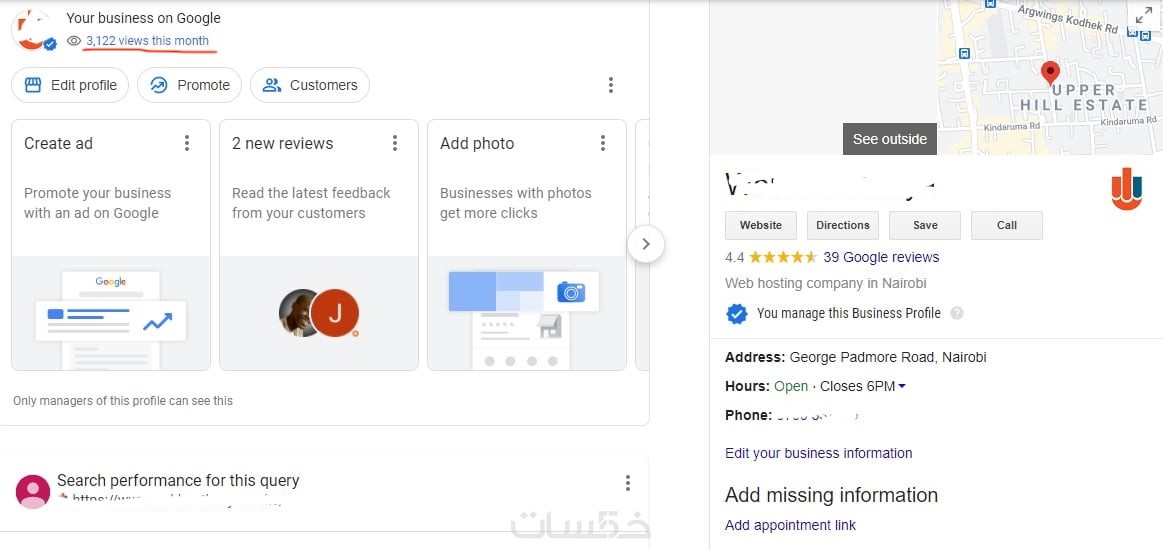Image resolution: width=1163 pixels, height=550 pixels.
Task: Click the Edit profile chip
Action: 70,85
